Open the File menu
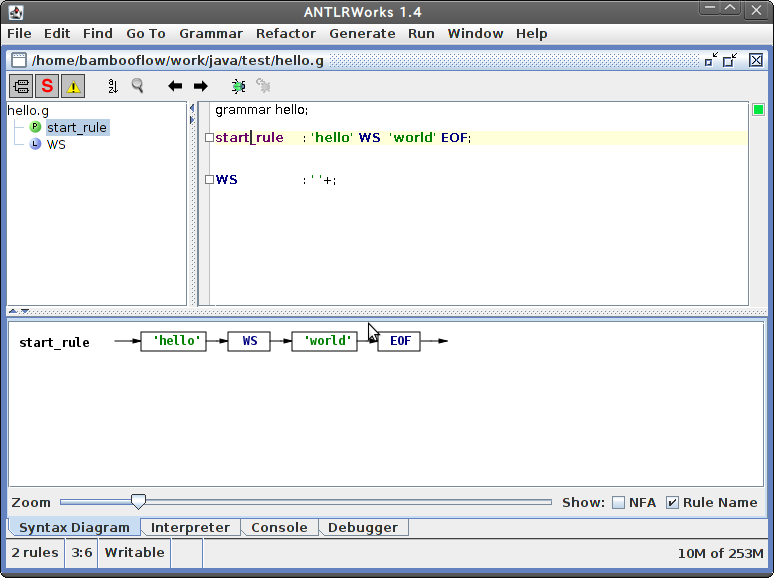 click(x=19, y=34)
